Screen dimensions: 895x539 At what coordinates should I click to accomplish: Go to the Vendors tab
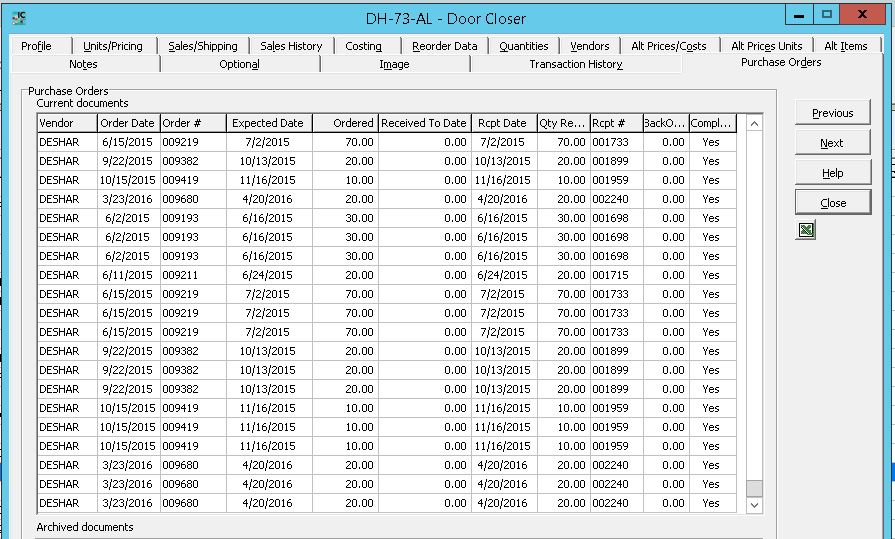coord(589,46)
